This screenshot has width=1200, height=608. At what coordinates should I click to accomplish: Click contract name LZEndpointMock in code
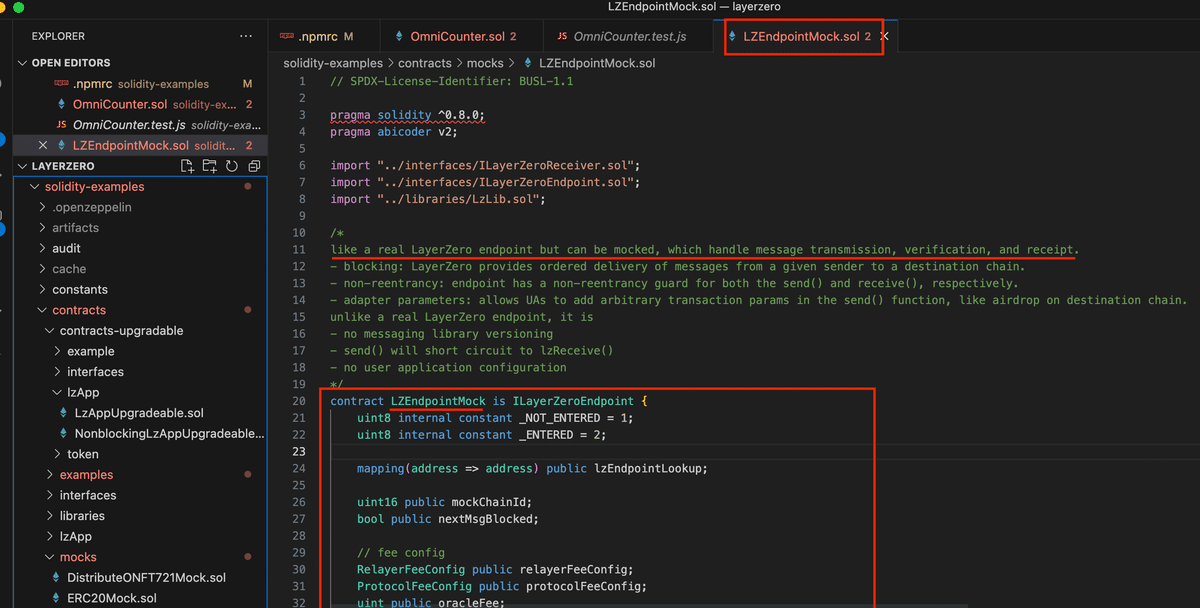coord(438,401)
